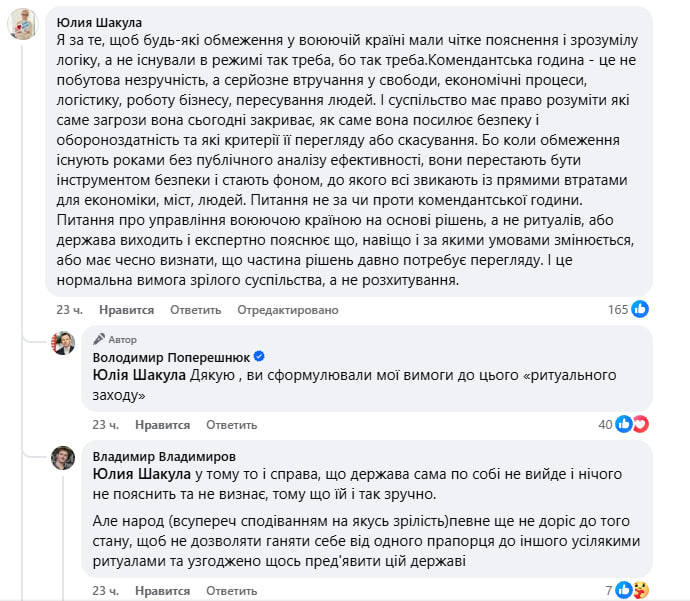The height and width of the screenshot is (601, 690).
Task: Open Владимир Владимиров's avatar
Action: pos(64,458)
